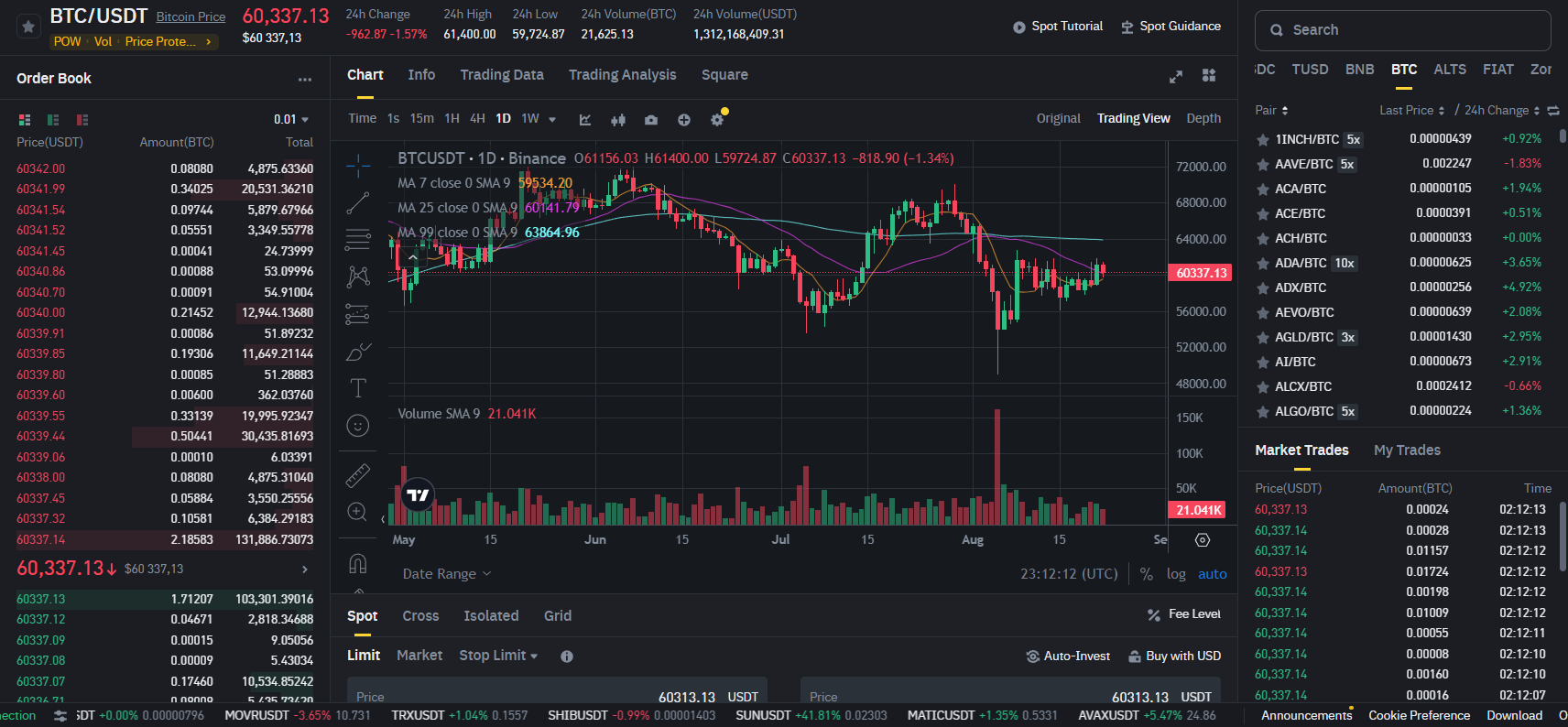
Task: Show buy orders only layout
Action: [53, 120]
